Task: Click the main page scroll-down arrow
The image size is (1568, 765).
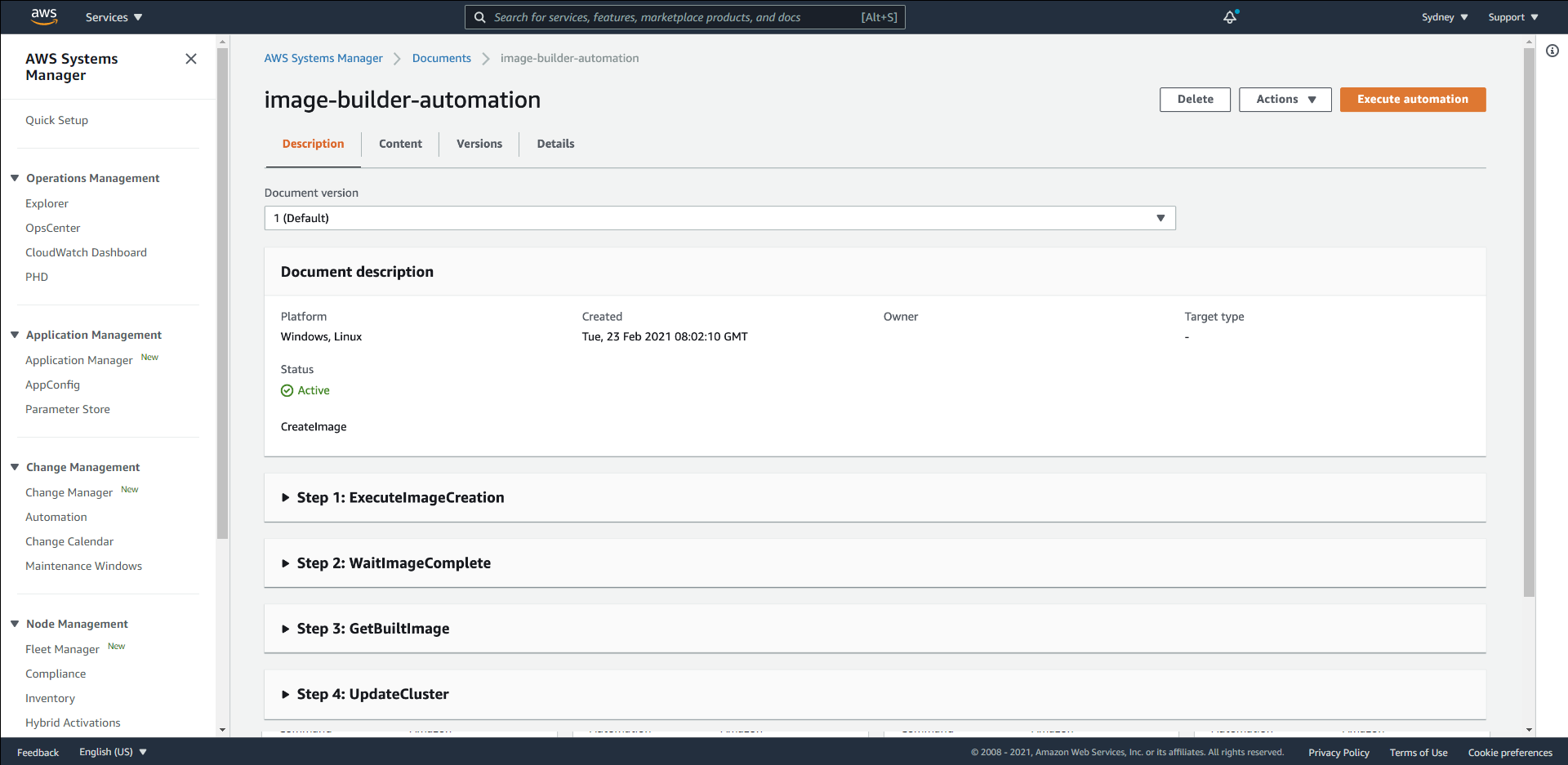Action: 1529,731
